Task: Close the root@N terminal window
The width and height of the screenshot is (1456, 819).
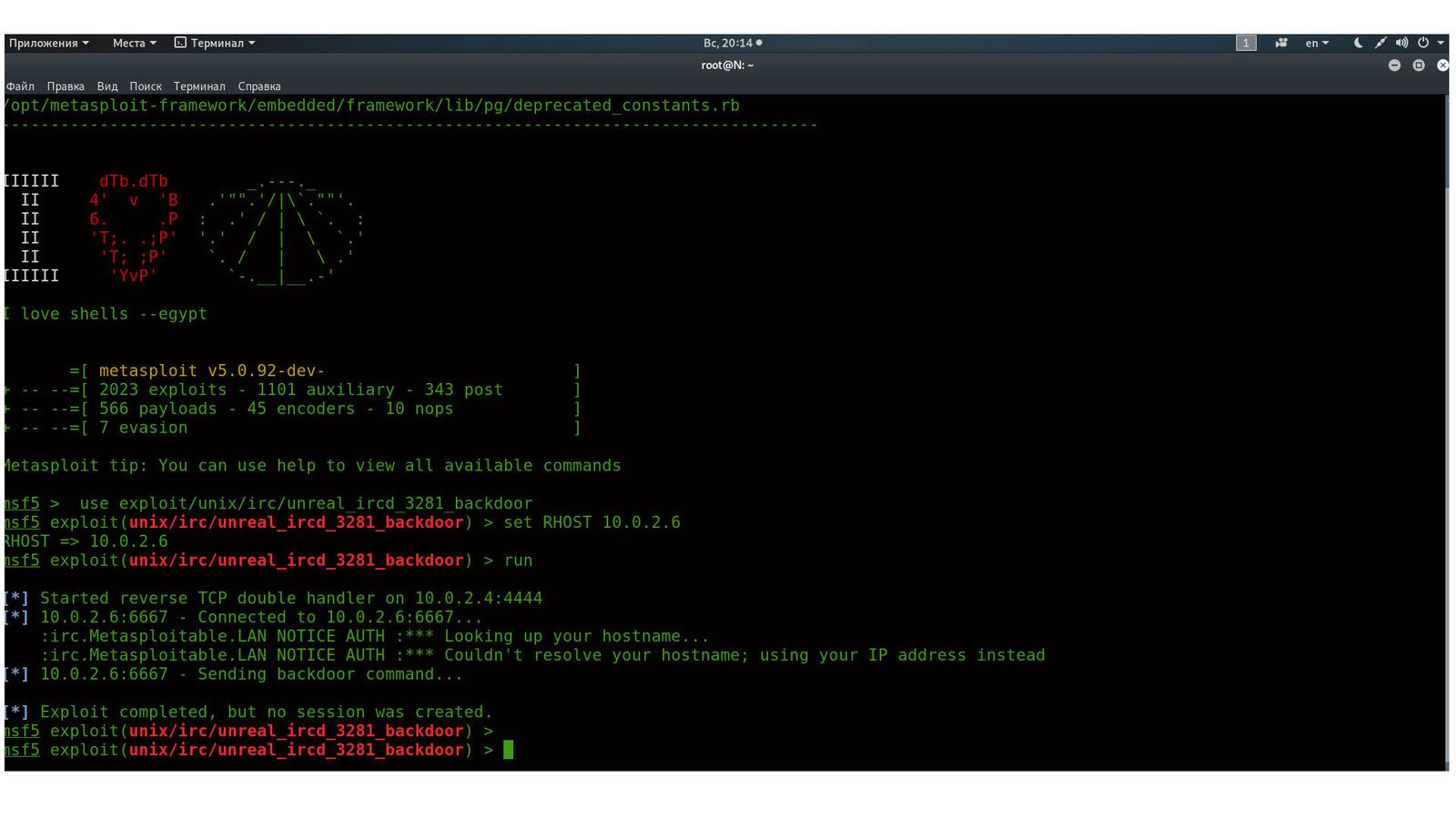Action: [x=1442, y=66]
